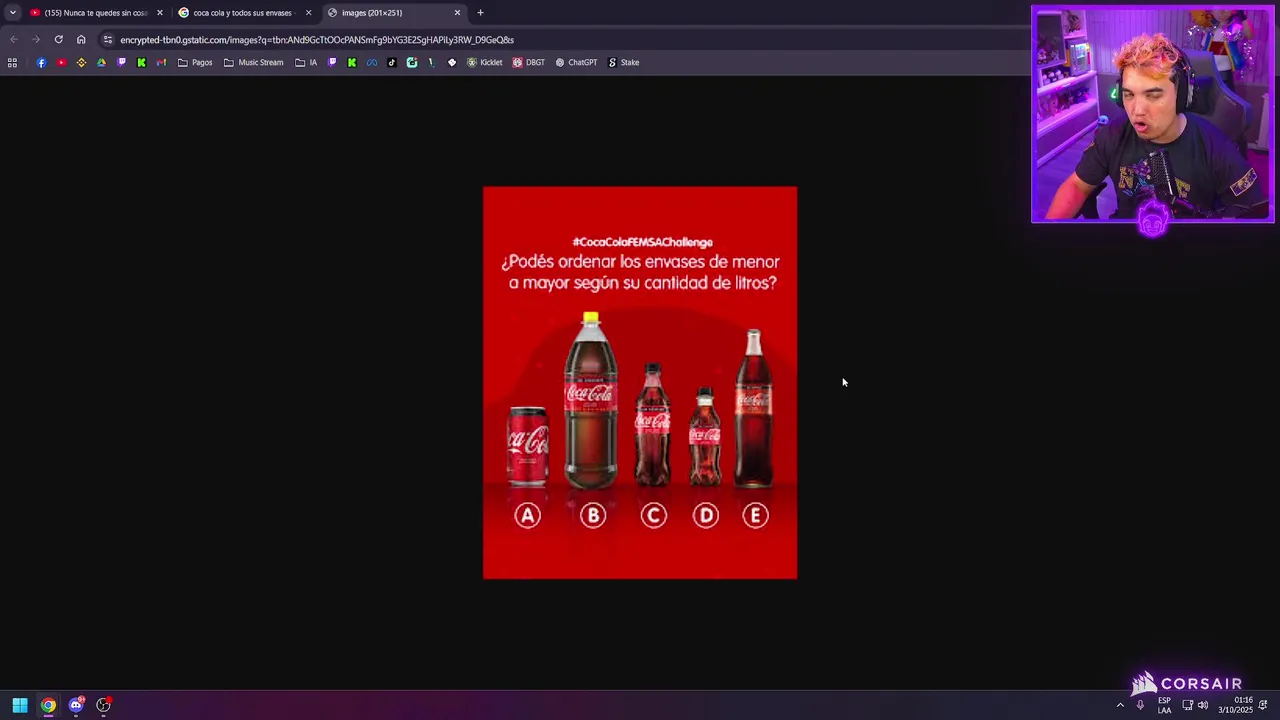Open the notification center icon

(1263, 705)
